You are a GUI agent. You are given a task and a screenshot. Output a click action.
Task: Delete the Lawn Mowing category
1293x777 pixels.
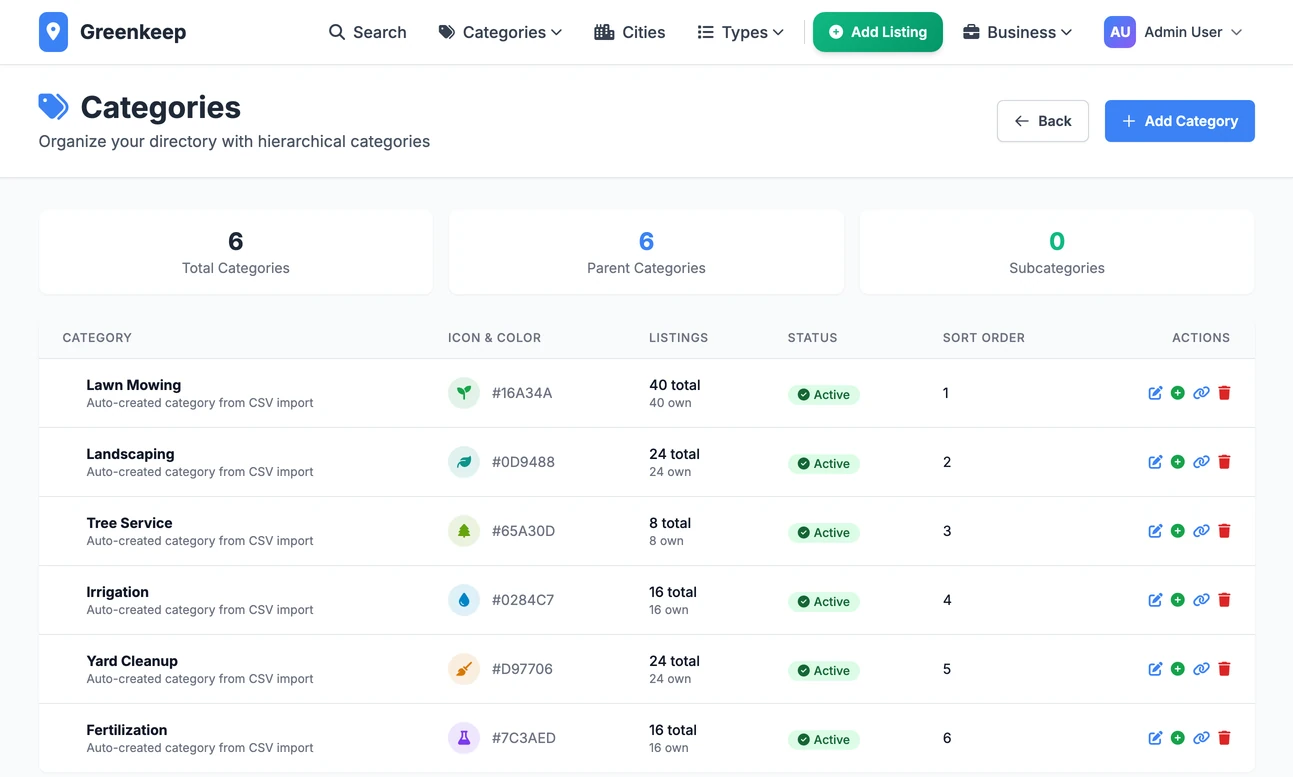tap(1224, 393)
